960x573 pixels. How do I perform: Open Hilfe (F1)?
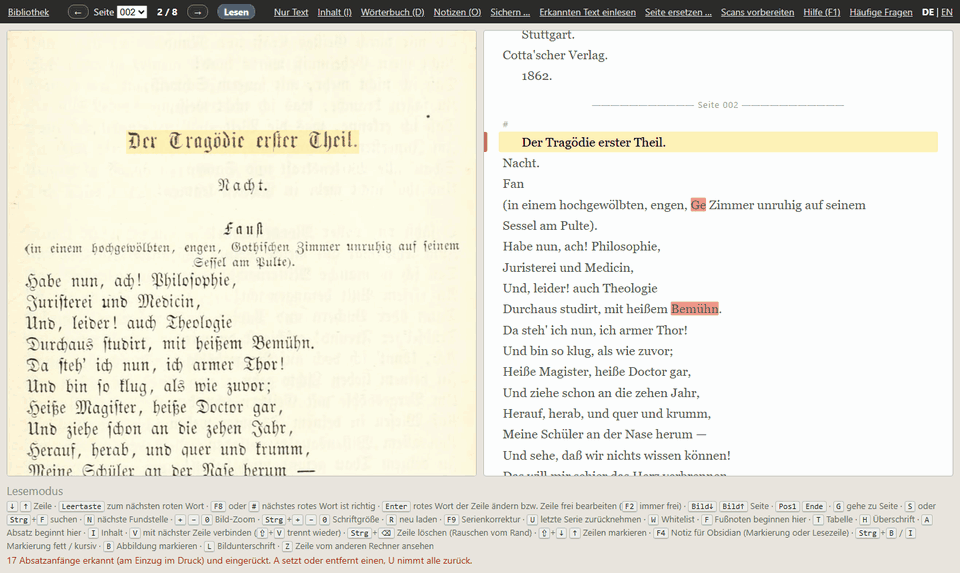[822, 12]
